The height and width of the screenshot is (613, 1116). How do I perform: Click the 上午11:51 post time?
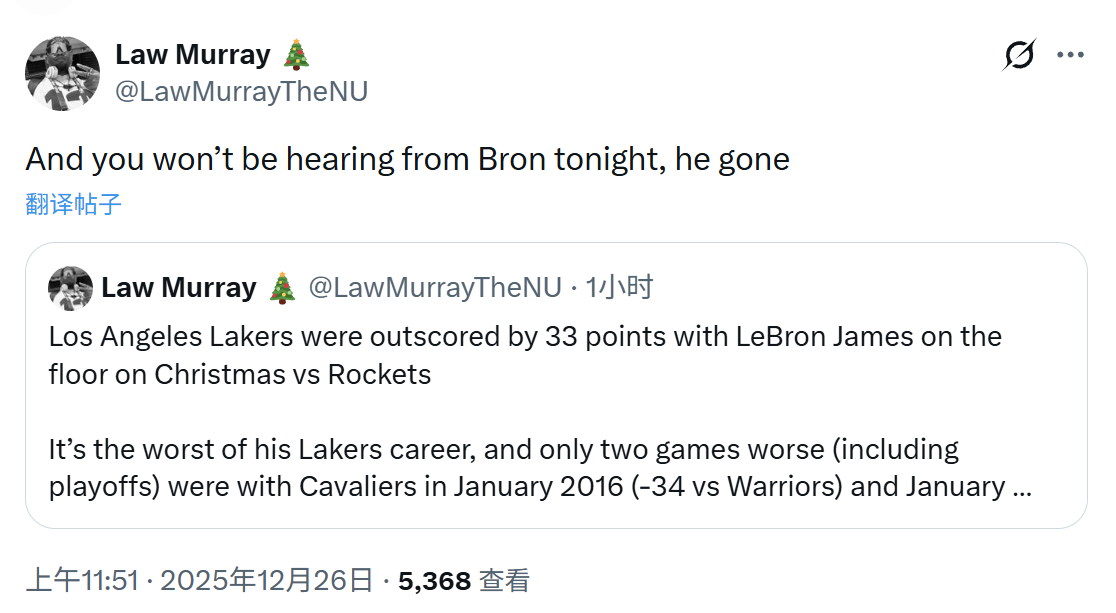81,580
